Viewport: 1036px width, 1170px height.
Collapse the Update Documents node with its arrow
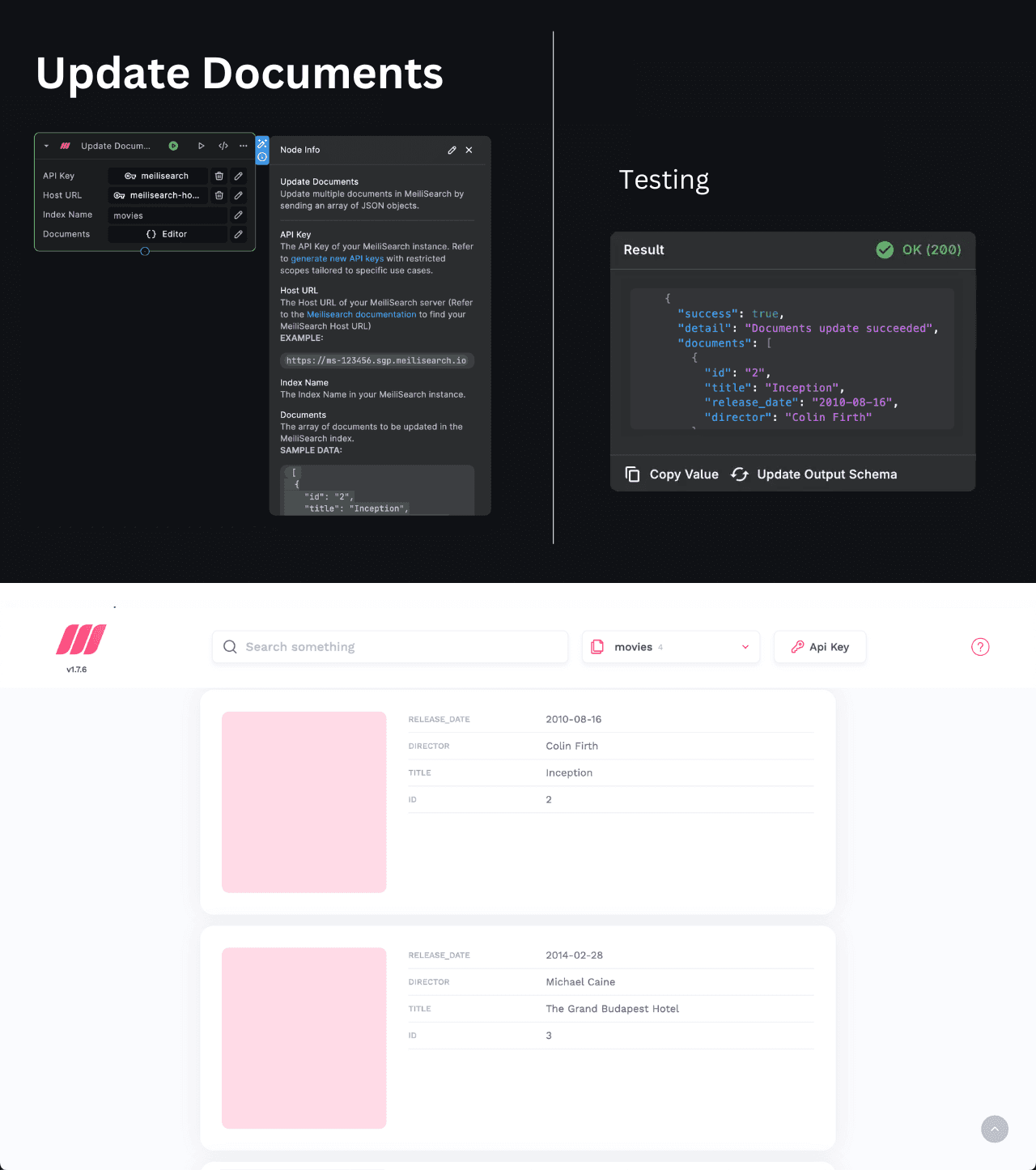tap(46, 147)
